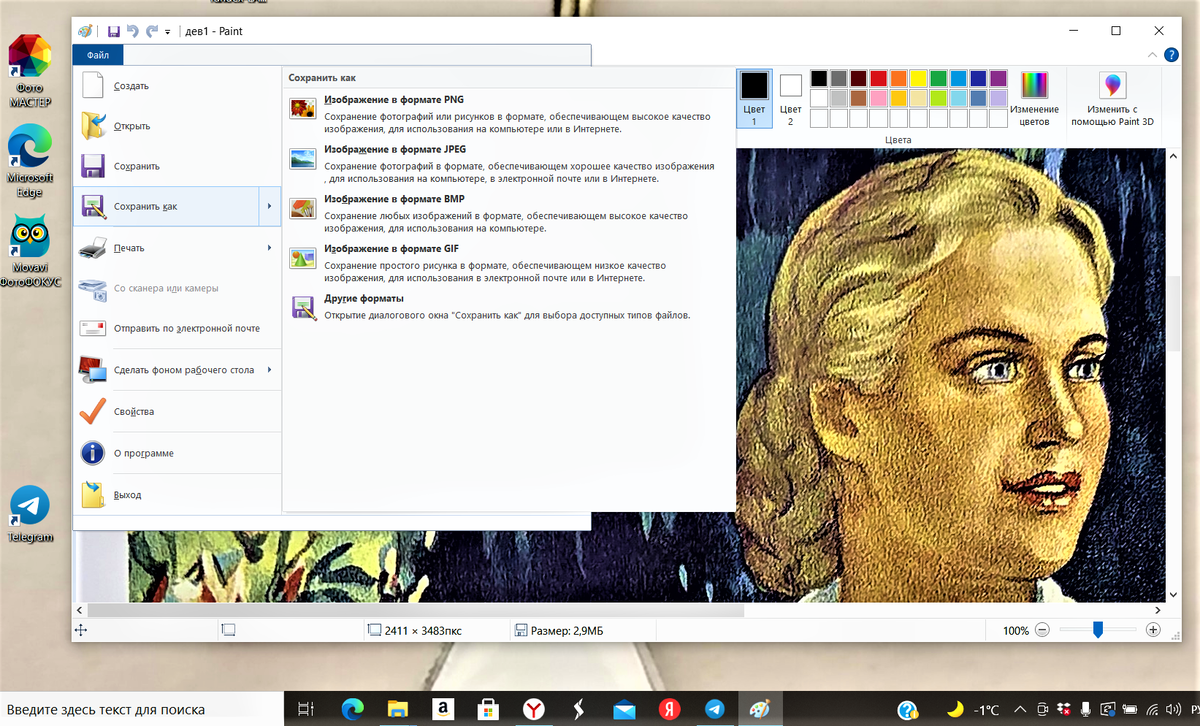Click the zoom out minus button
The height and width of the screenshot is (726, 1200).
pos(1042,630)
